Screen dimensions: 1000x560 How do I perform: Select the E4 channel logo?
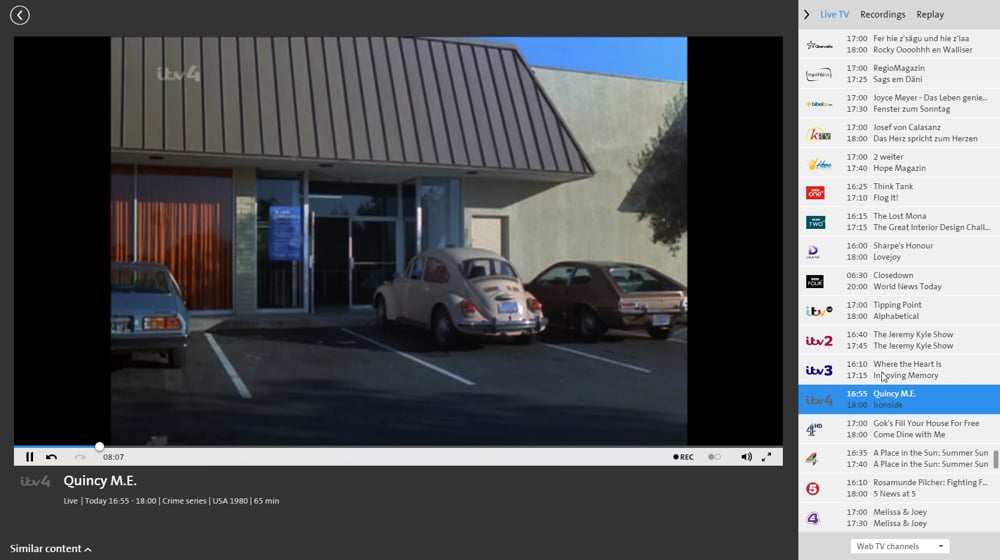[x=813, y=518]
